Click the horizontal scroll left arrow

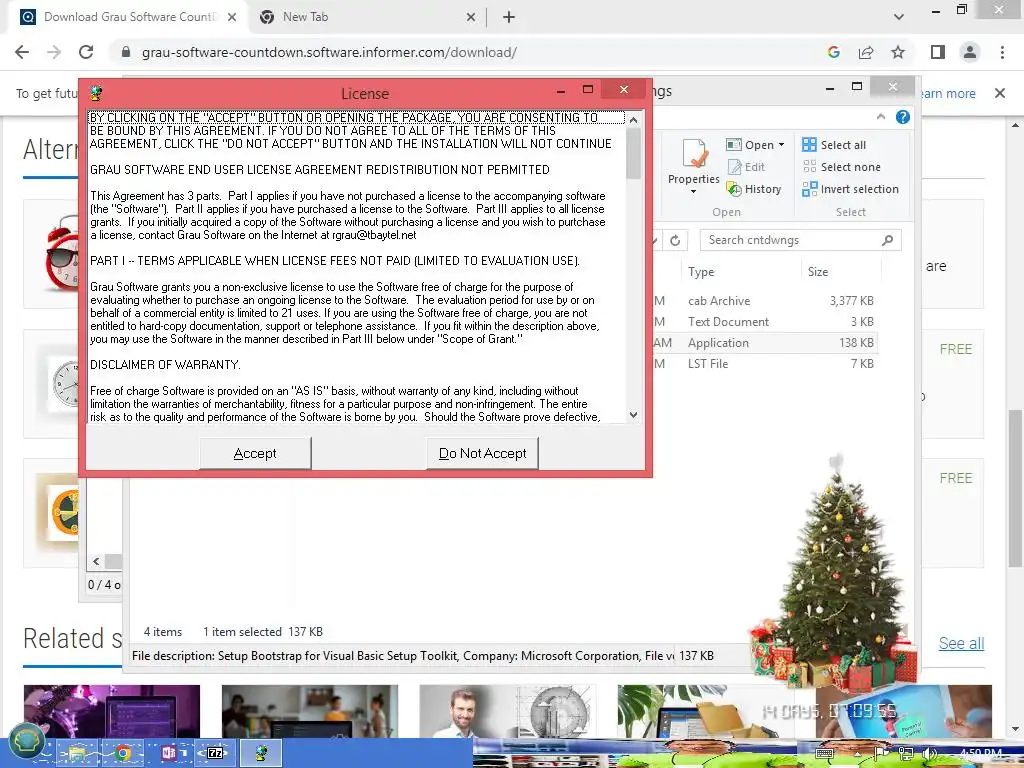[x=97, y=561]
